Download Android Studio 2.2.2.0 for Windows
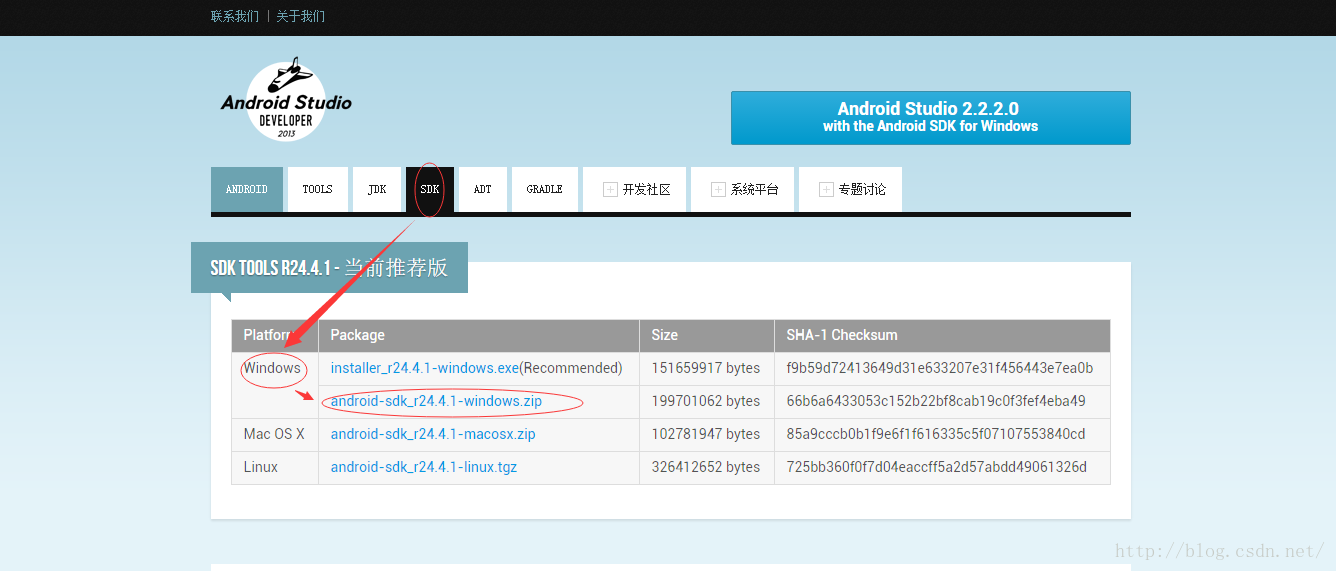This screenshot has width=1336, height=571. point(930,118)
